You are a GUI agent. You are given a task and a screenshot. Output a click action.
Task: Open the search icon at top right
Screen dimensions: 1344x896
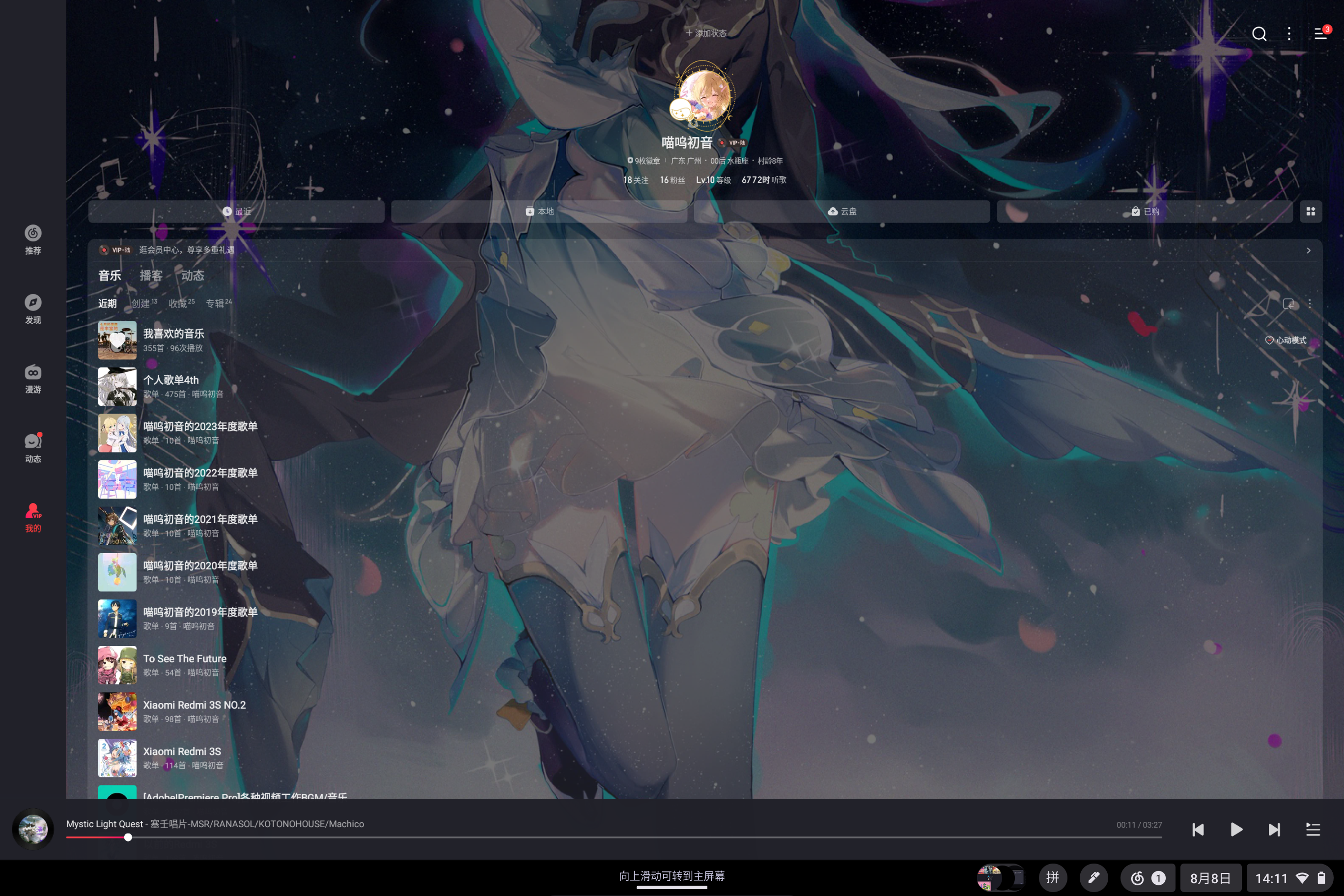[1259, 34]
